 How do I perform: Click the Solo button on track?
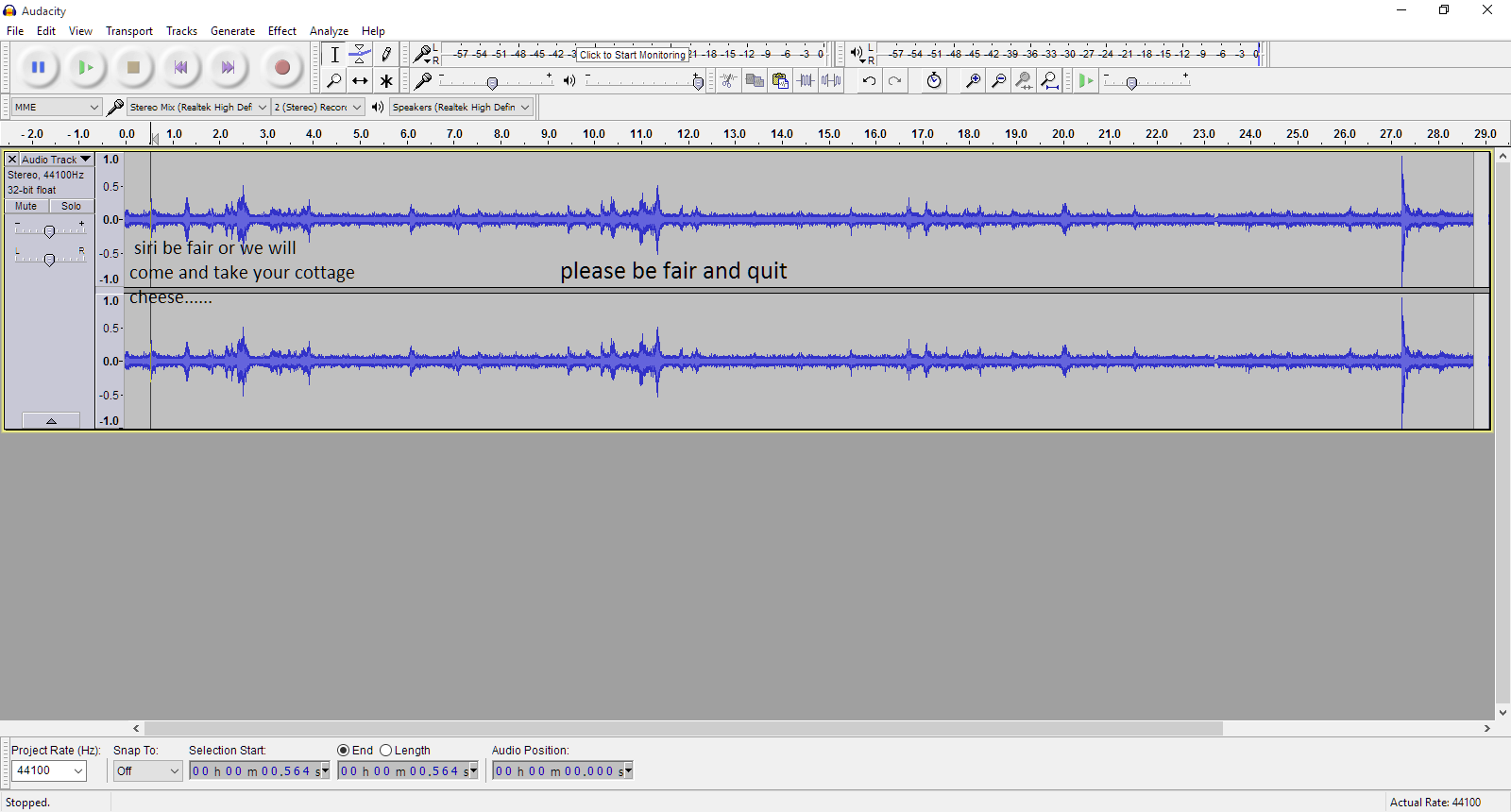coord(71,206)
